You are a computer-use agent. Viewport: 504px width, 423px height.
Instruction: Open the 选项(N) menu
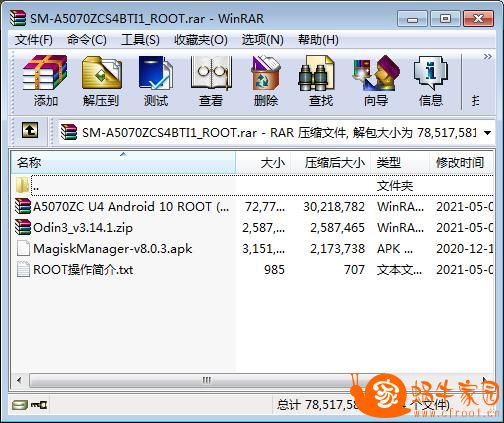pos(263,40)
